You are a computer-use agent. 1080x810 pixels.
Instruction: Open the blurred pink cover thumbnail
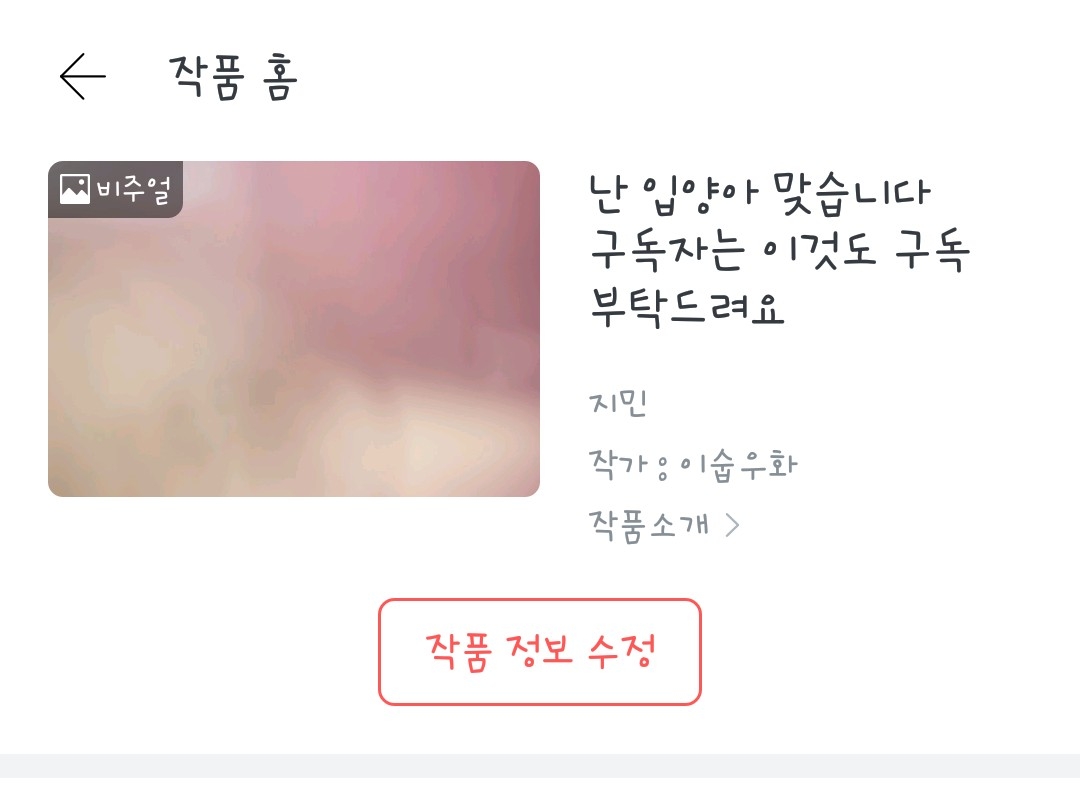[x=293, y=329]
